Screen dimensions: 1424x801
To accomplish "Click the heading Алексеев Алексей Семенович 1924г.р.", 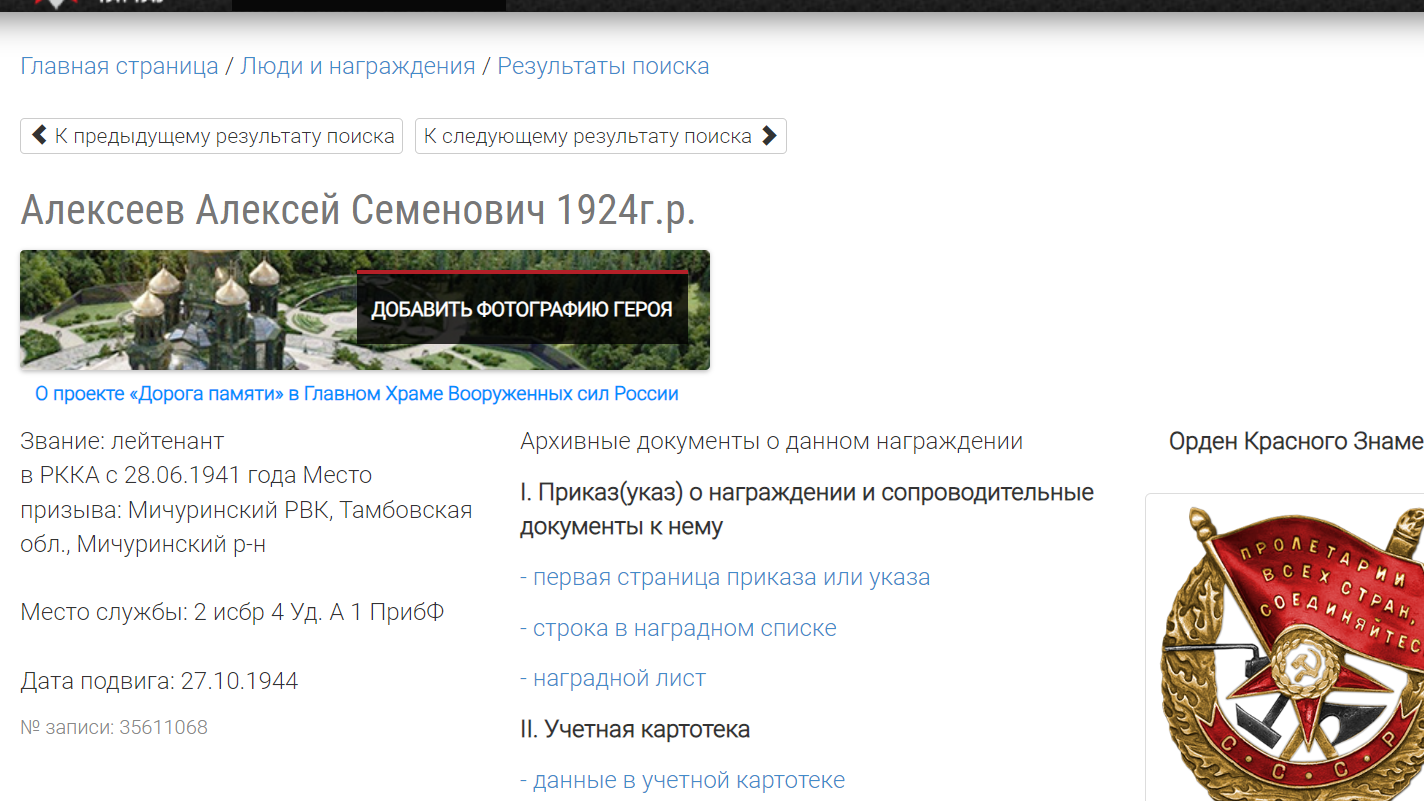I will click(x=357, y=211).
